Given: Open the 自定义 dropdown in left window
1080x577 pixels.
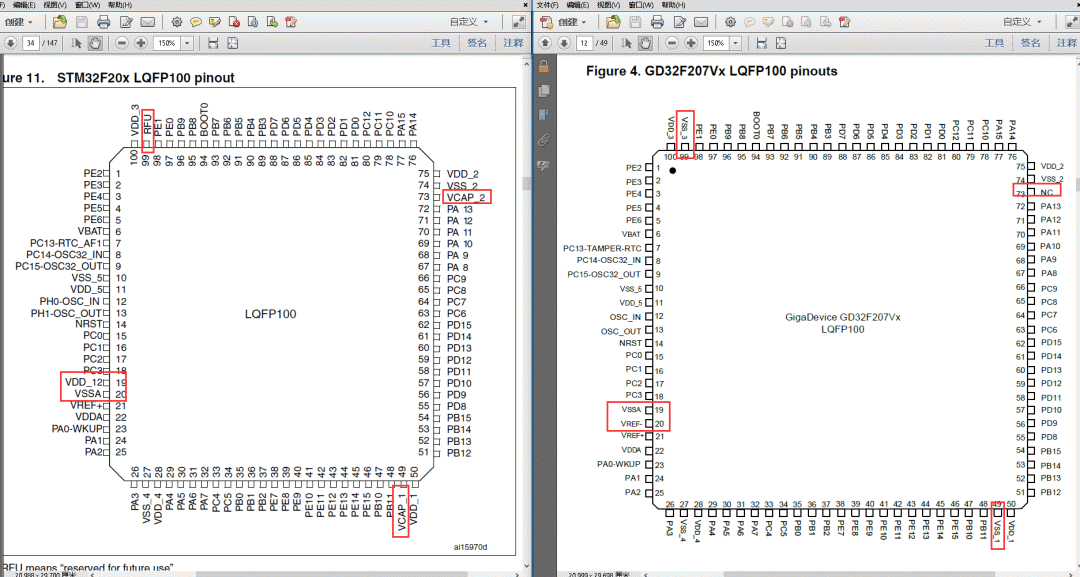Looking at the screenshot, I should [470, 22].
